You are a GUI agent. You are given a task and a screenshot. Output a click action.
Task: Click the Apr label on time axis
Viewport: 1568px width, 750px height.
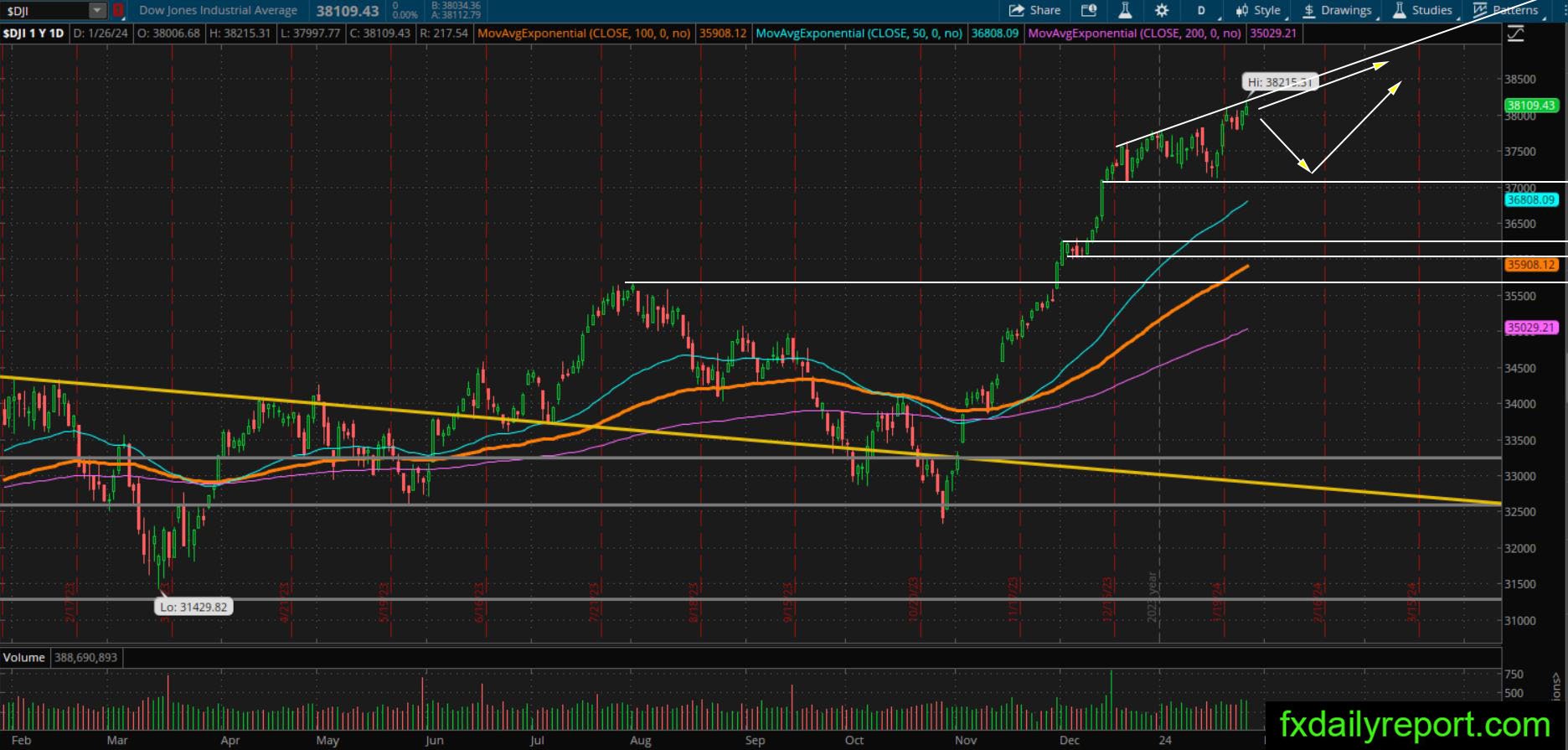click(230, 741)
